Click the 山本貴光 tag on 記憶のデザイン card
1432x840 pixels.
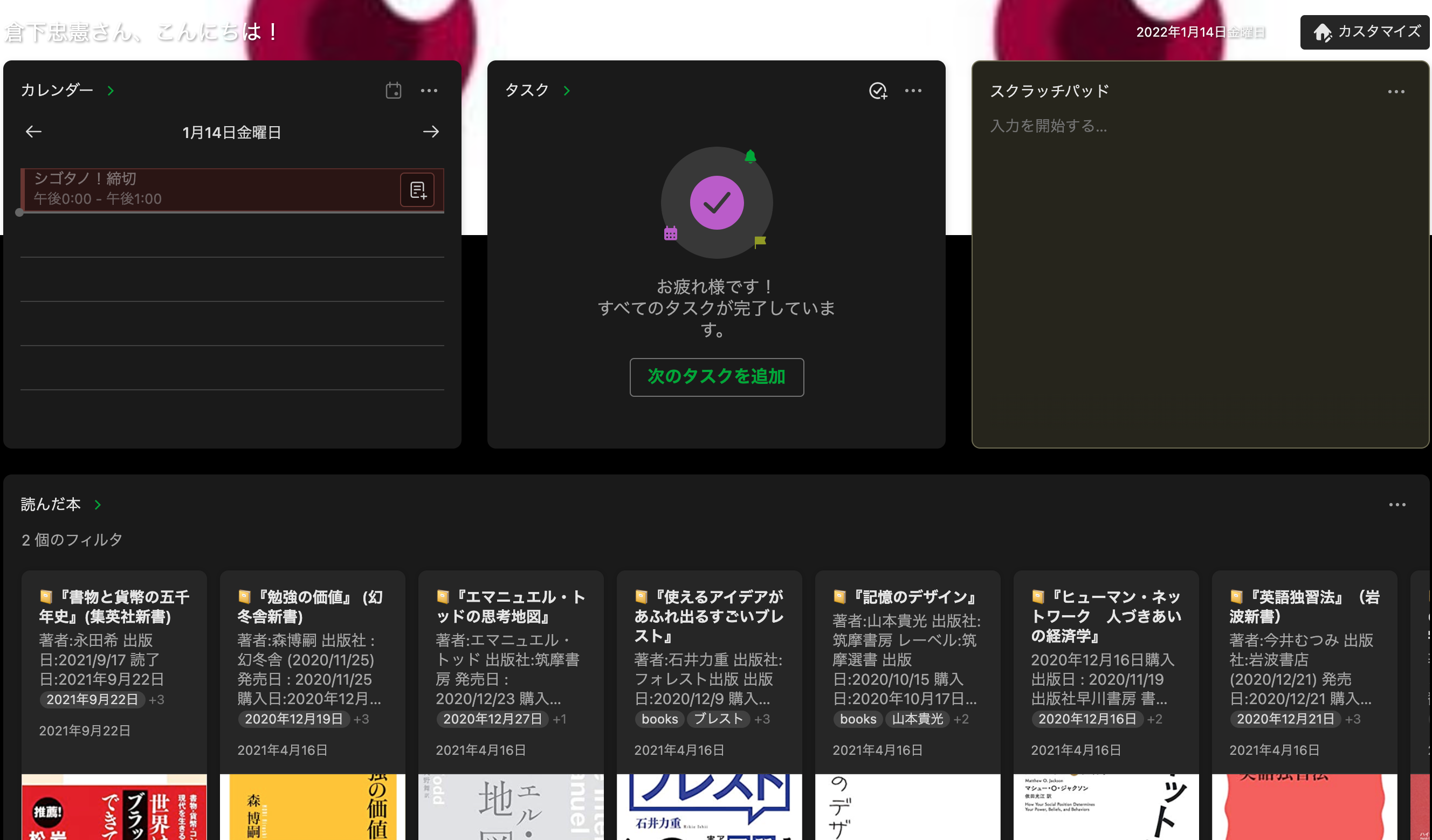tap(918, 719)
